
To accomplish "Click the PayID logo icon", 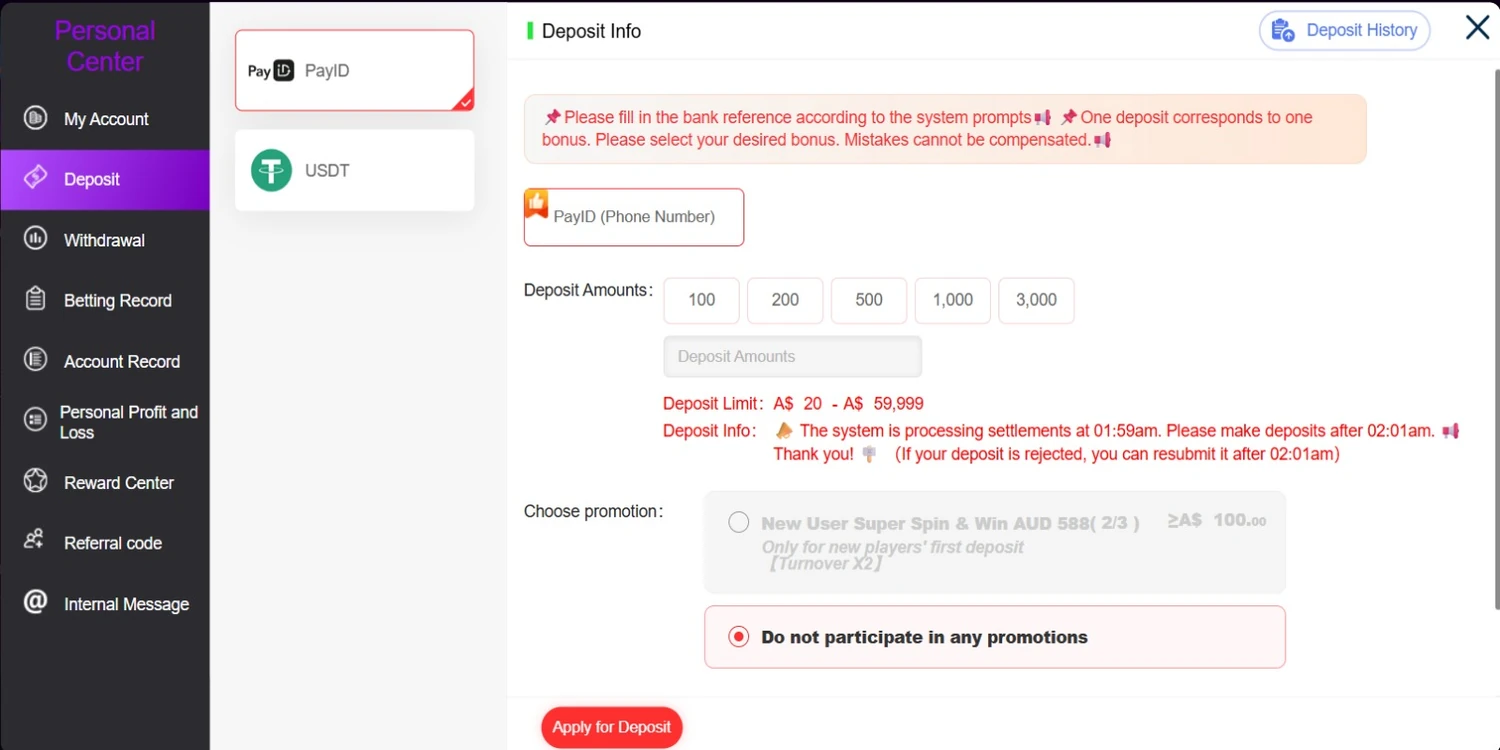I will pos(271,71).
